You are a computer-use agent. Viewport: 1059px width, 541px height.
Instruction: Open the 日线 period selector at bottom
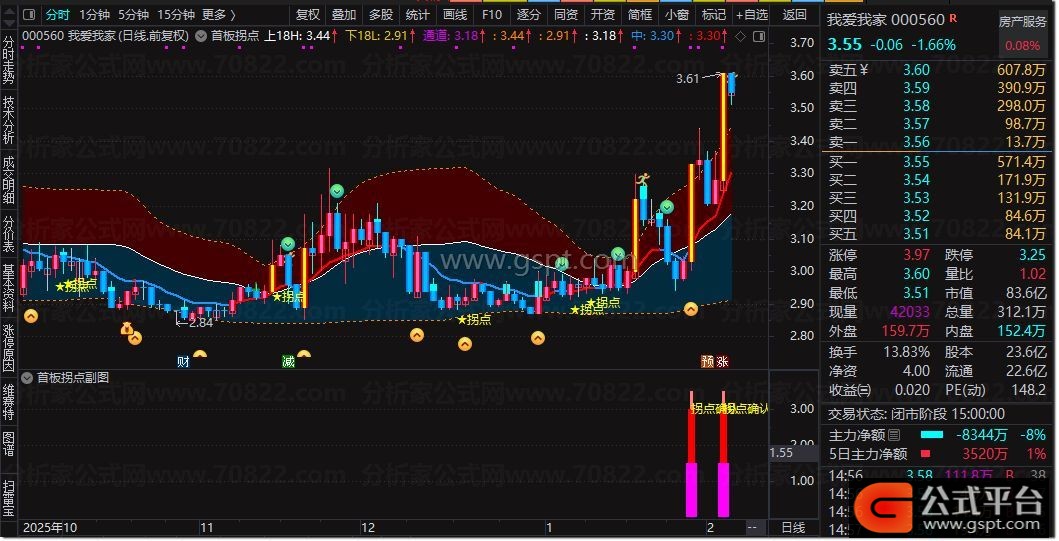792,527
